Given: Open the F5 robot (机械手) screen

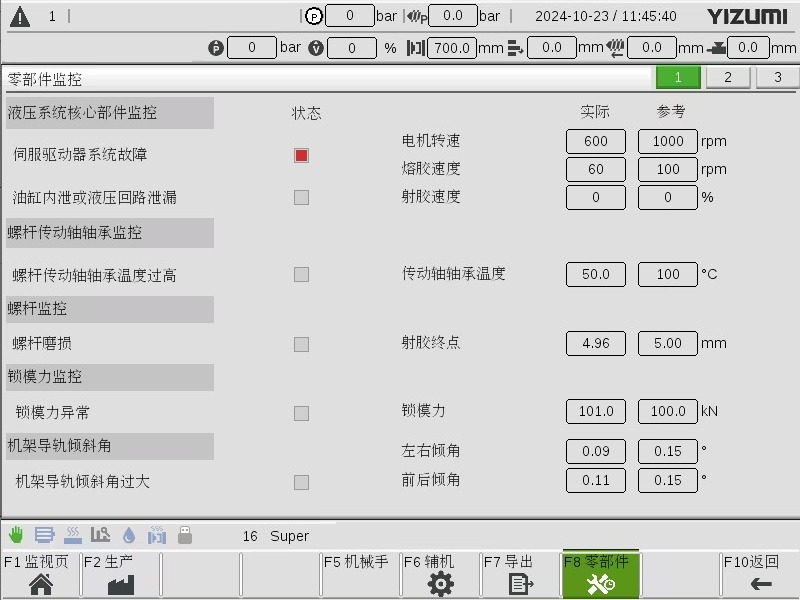Looking at the screenshot, I should tap(358, 578).
